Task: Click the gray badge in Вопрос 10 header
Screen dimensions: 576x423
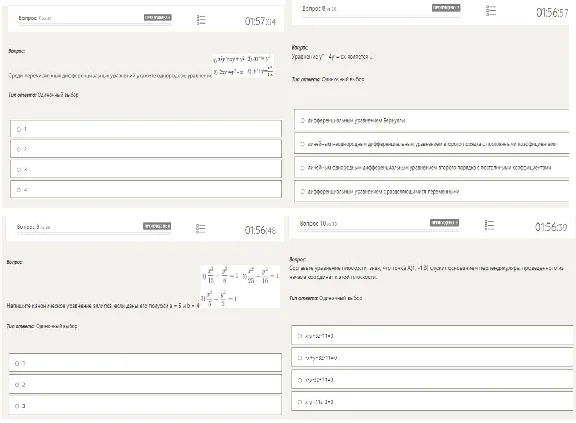Action: [444, 223]
